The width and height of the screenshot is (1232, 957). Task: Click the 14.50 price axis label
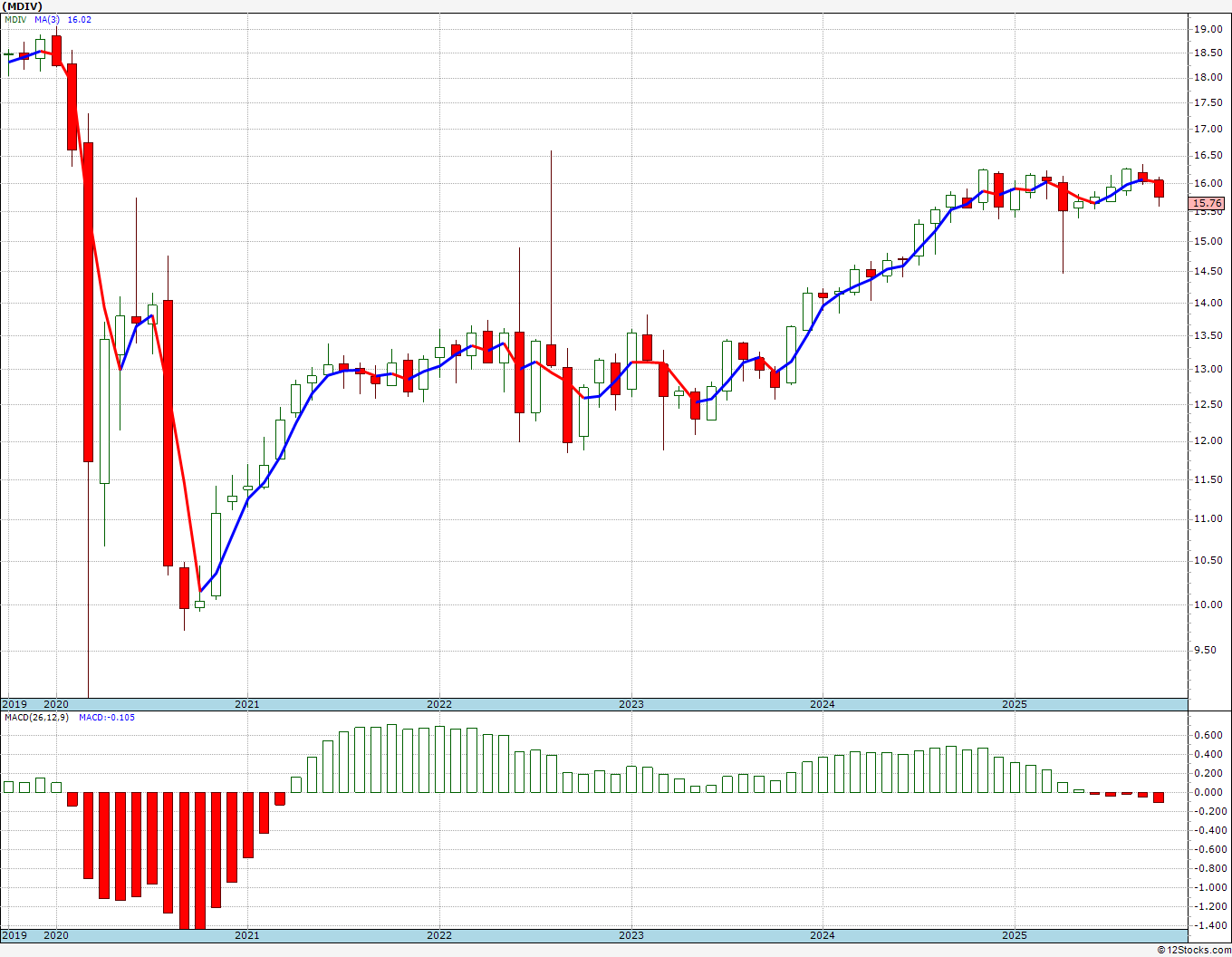1208,272
